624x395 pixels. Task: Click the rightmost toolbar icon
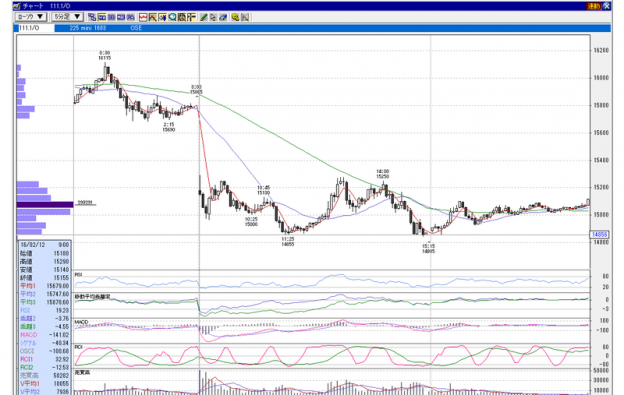[245, 17]
